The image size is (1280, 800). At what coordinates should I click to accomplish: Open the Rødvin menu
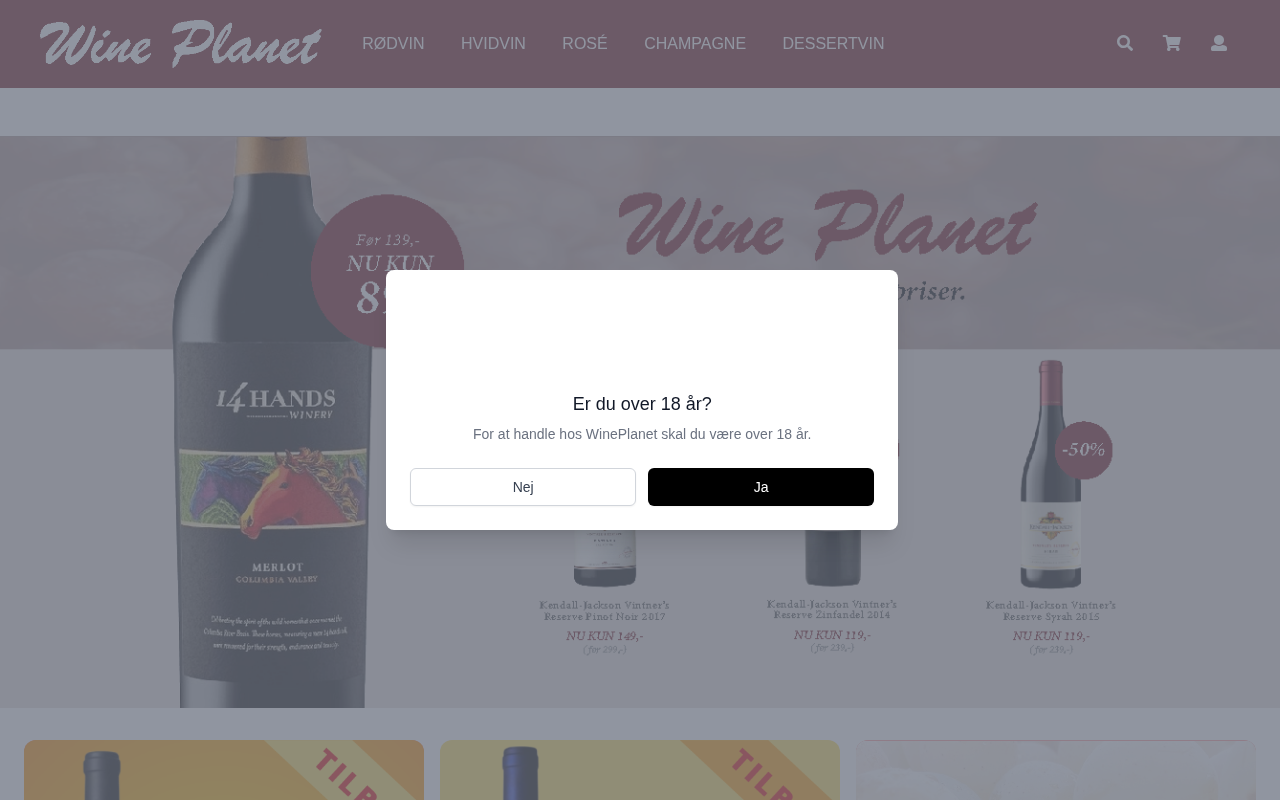click(393, 44)
